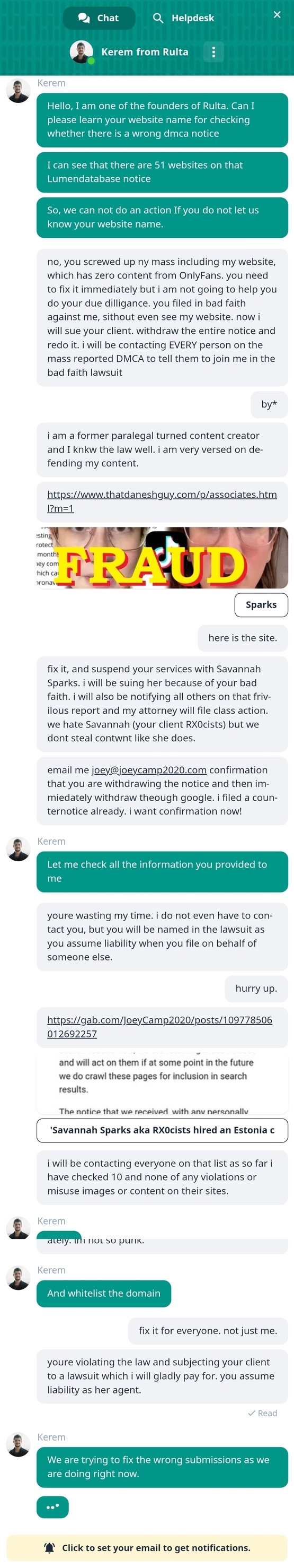Click the notification bell icon
This screenshot has height=1568, width=294.
tap(49, 1548)
